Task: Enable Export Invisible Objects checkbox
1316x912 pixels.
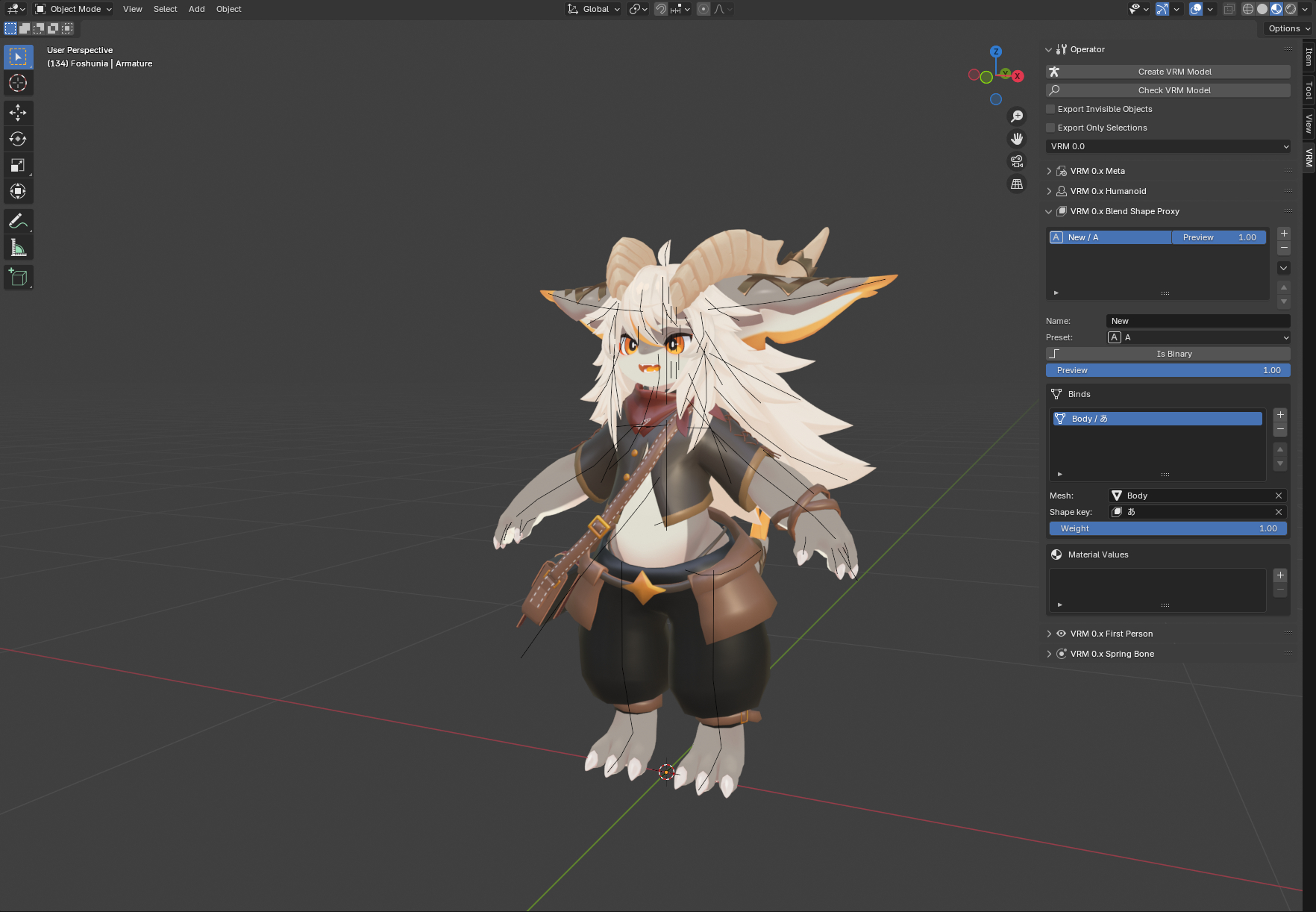Action: click(x=1050, y=109)
